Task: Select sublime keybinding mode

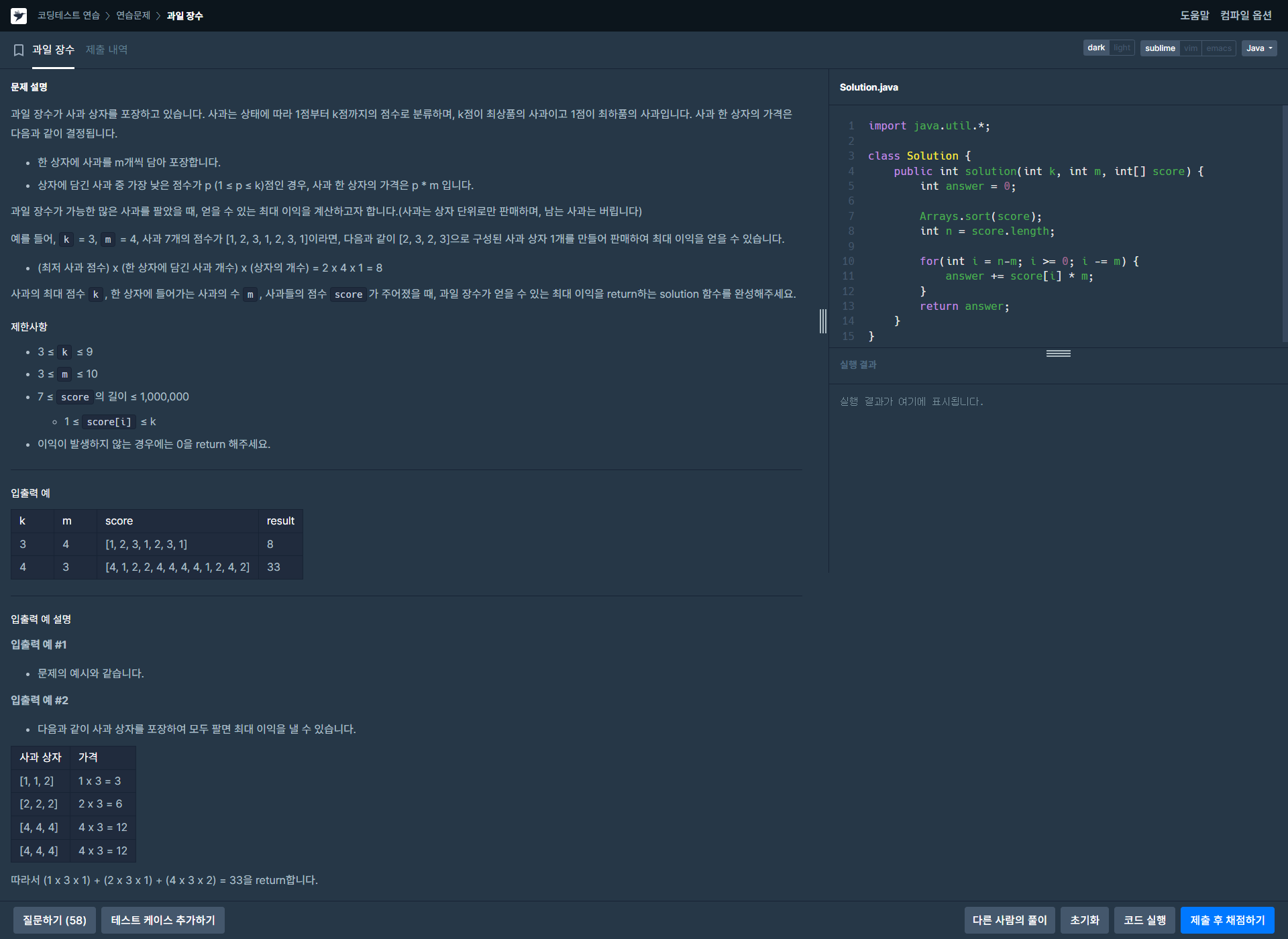Action: pyautogui.click(x=1160, y=48)
